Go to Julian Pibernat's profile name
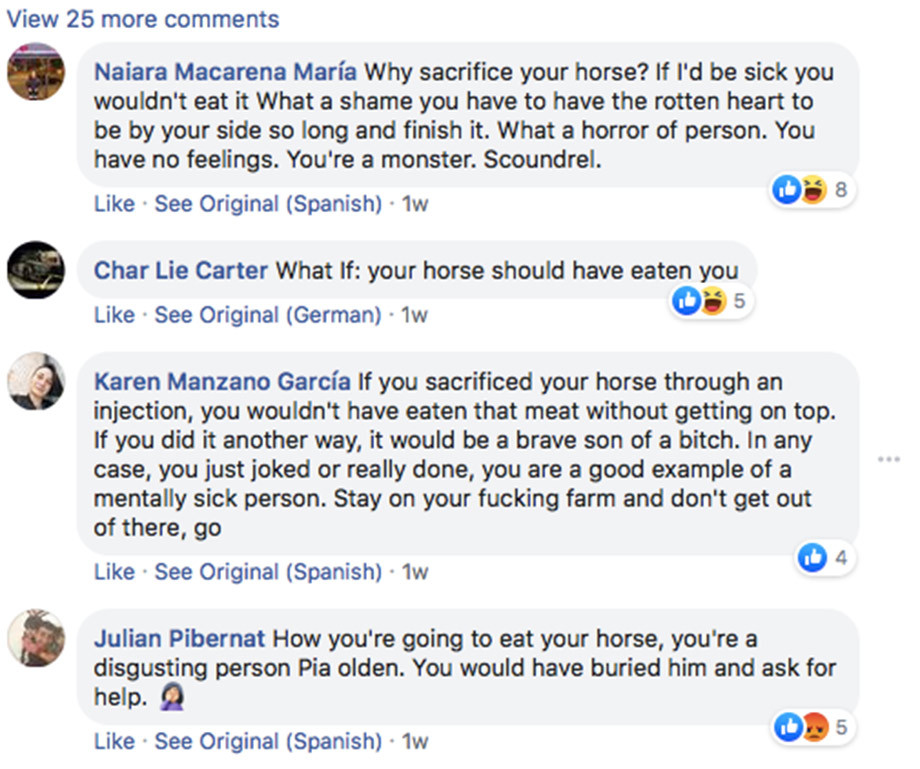Image resolution: width=920 pixels, height=769 pixels. pos(180,638)
